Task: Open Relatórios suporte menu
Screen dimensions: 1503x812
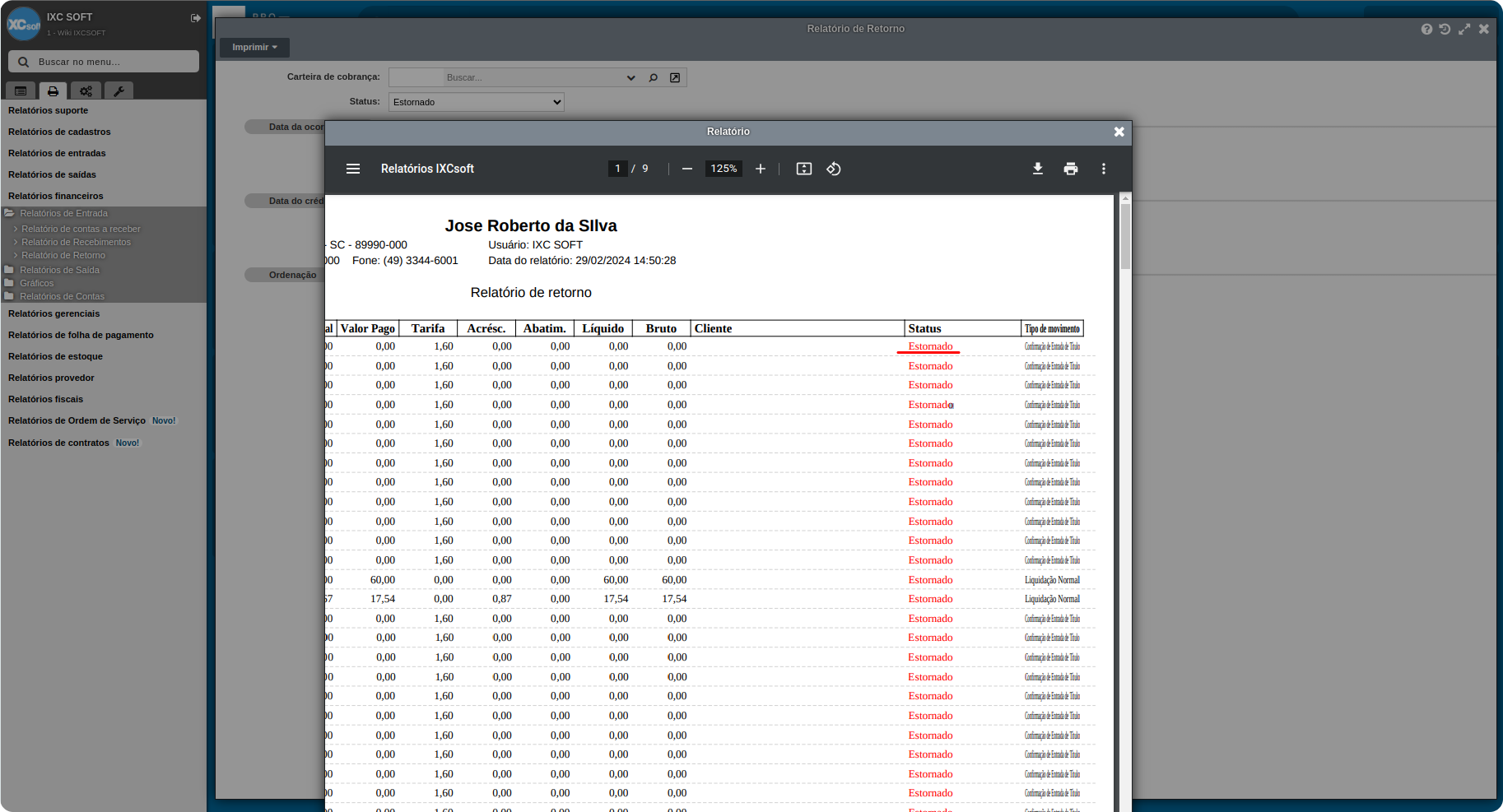Action: pos(48,110)
